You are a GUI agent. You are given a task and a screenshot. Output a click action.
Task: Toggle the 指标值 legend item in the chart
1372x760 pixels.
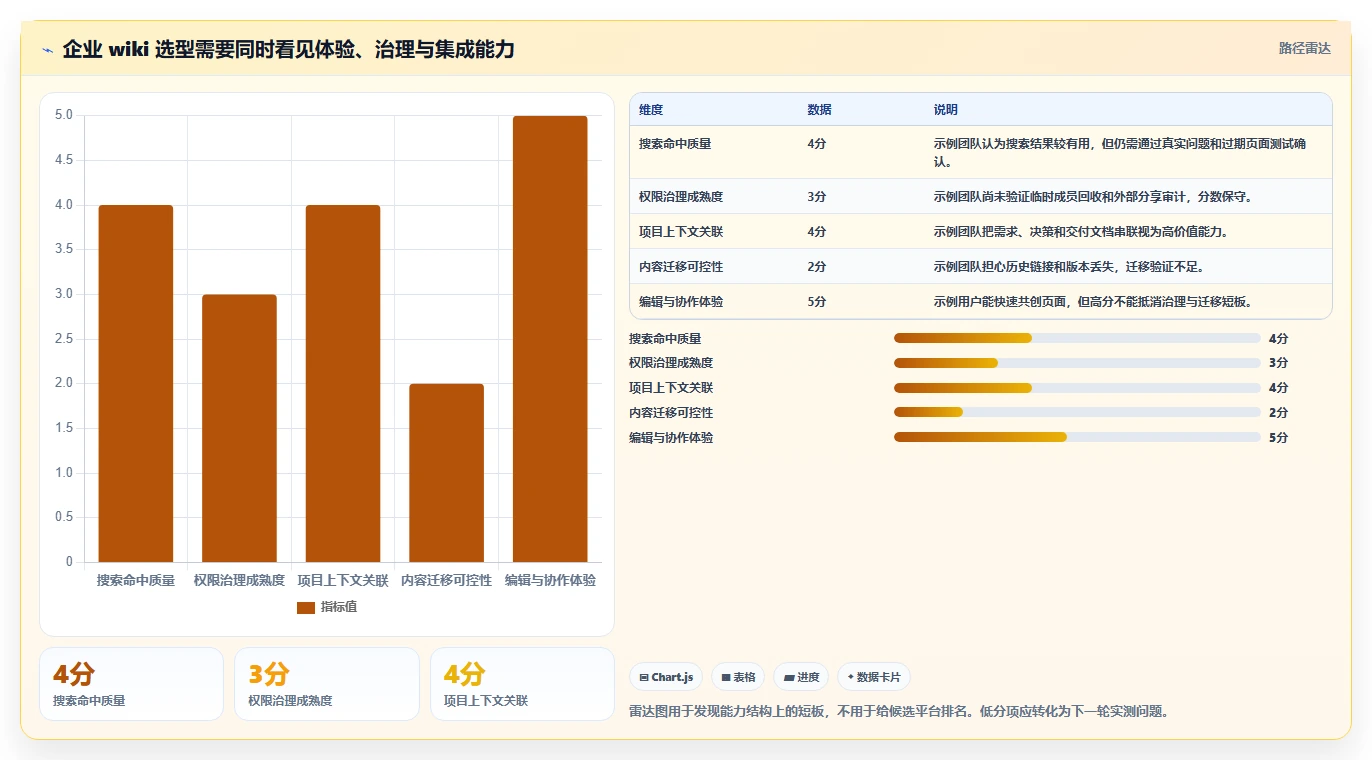[x=327, y=607]
